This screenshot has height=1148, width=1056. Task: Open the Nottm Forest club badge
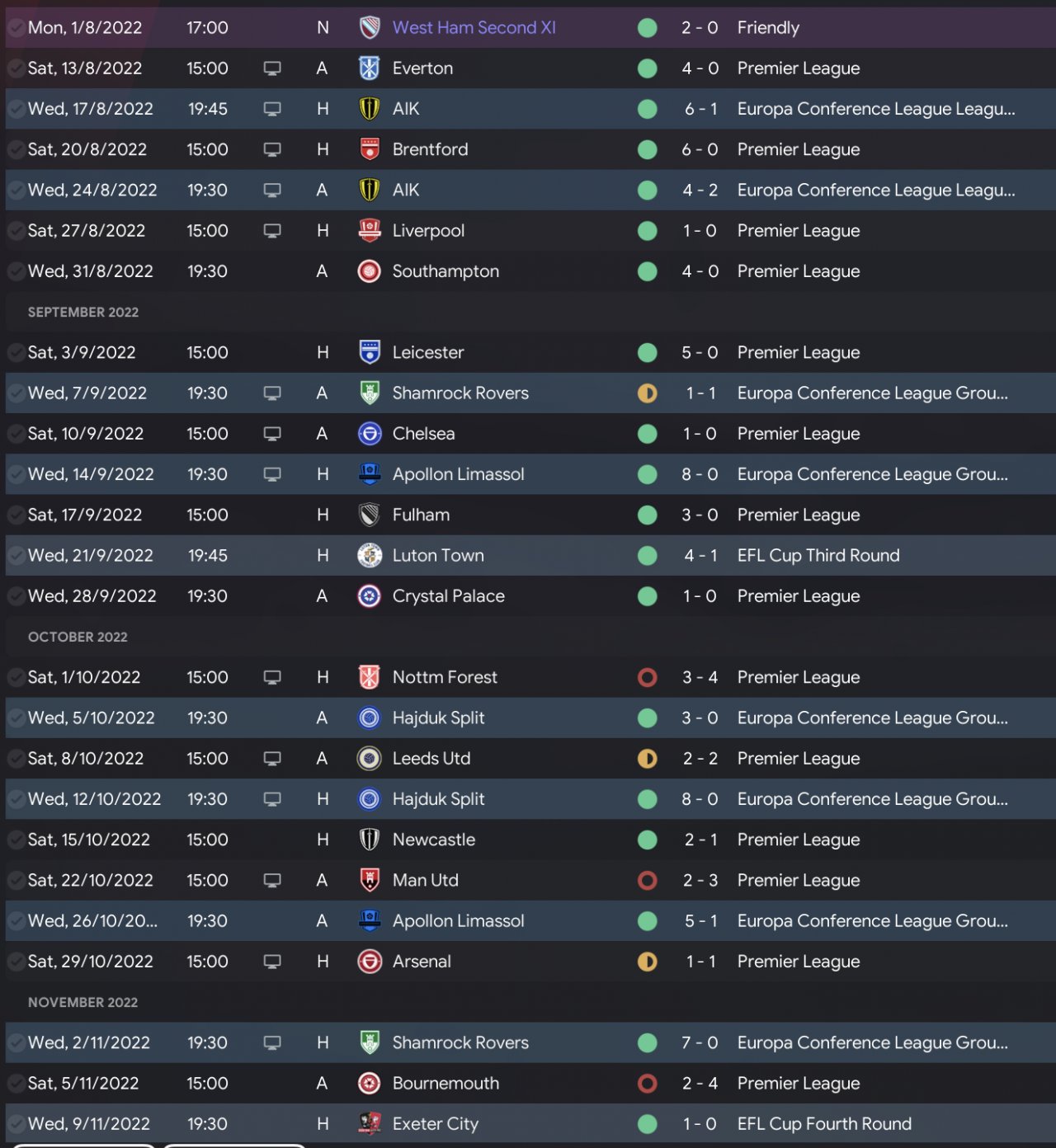369,678
